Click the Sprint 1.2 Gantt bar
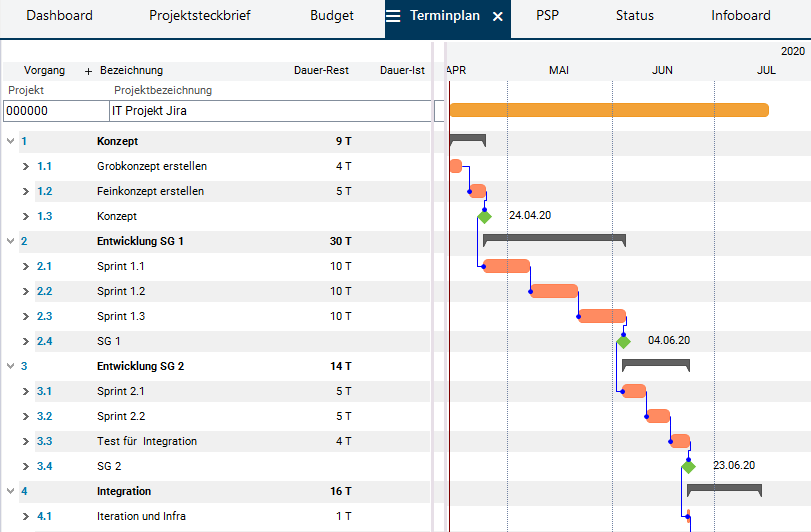The image size is (811, 532). [x=554, y=291]
